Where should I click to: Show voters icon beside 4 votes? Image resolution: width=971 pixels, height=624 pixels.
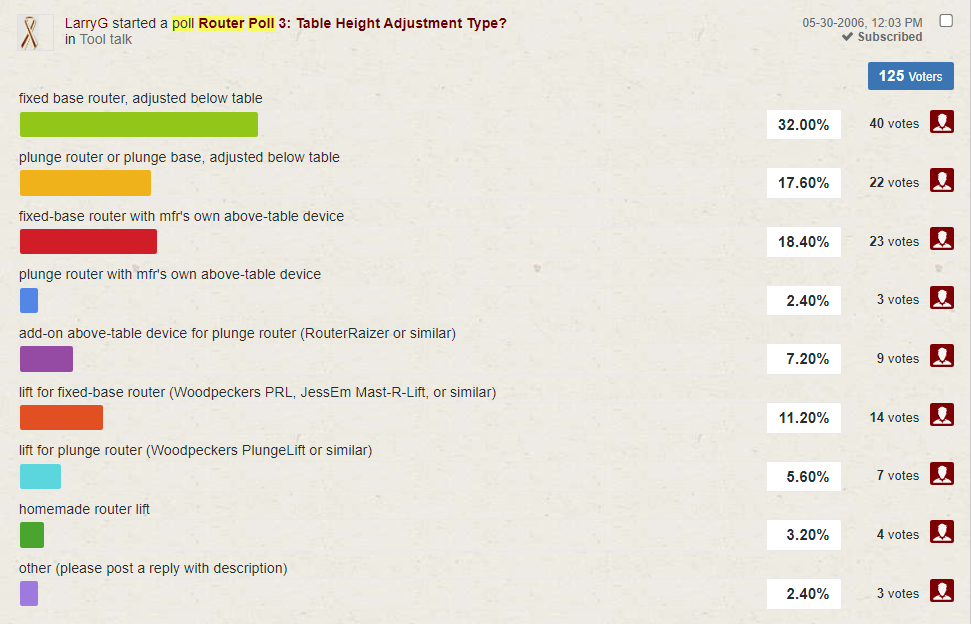coord(941,532)
